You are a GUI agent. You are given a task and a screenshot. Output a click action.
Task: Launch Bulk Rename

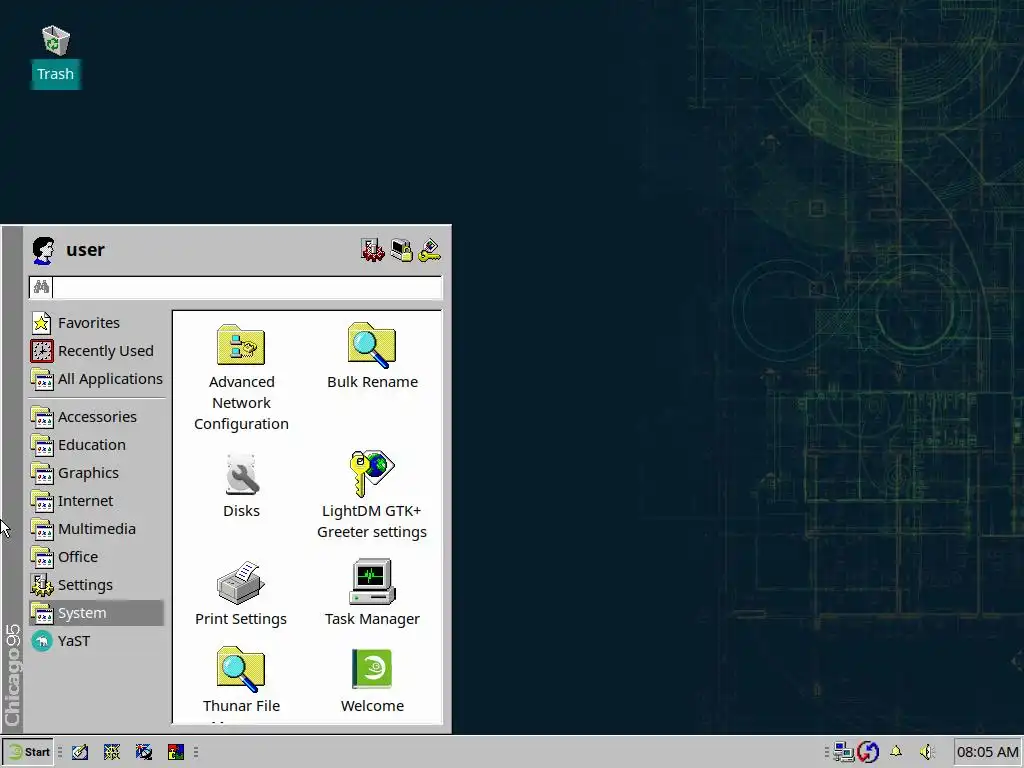point(372,357)
